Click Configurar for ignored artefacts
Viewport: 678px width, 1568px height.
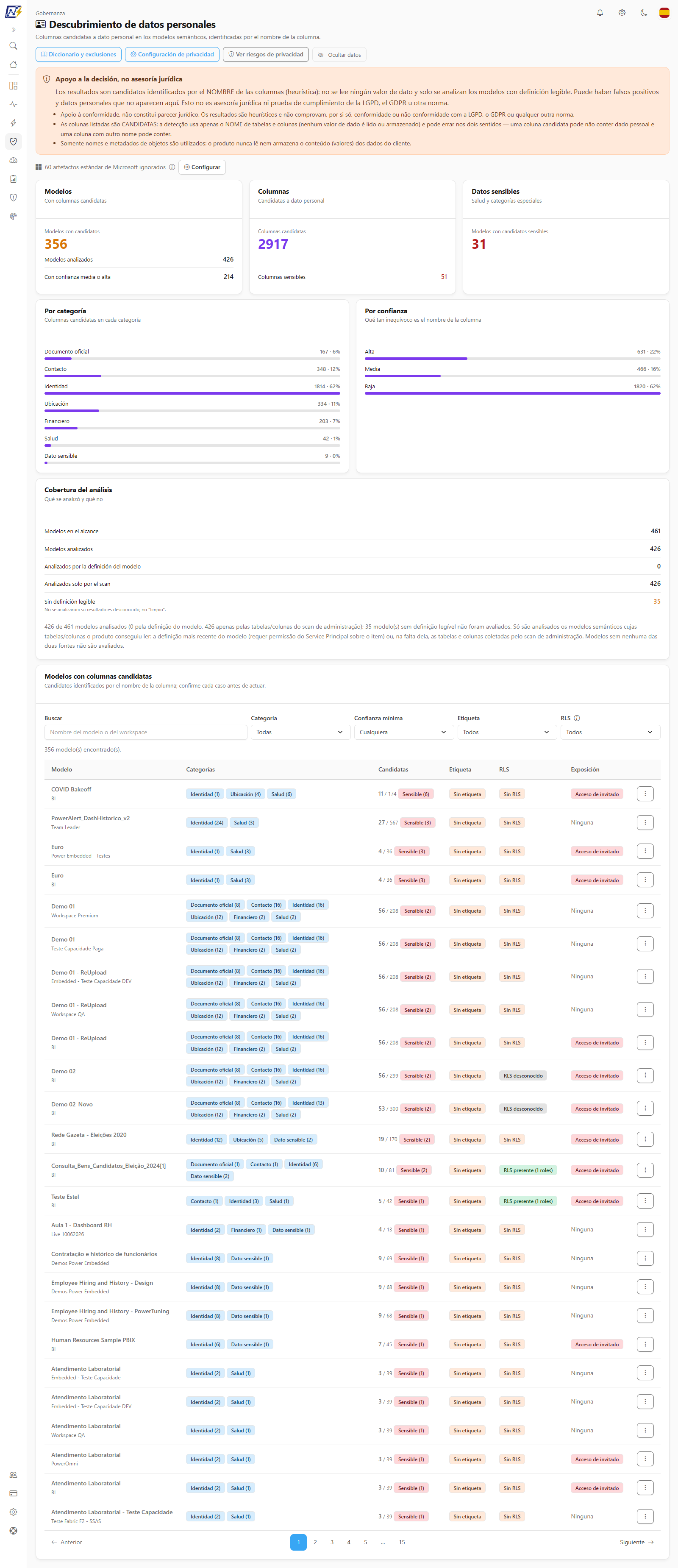click(x=202, y=167)
